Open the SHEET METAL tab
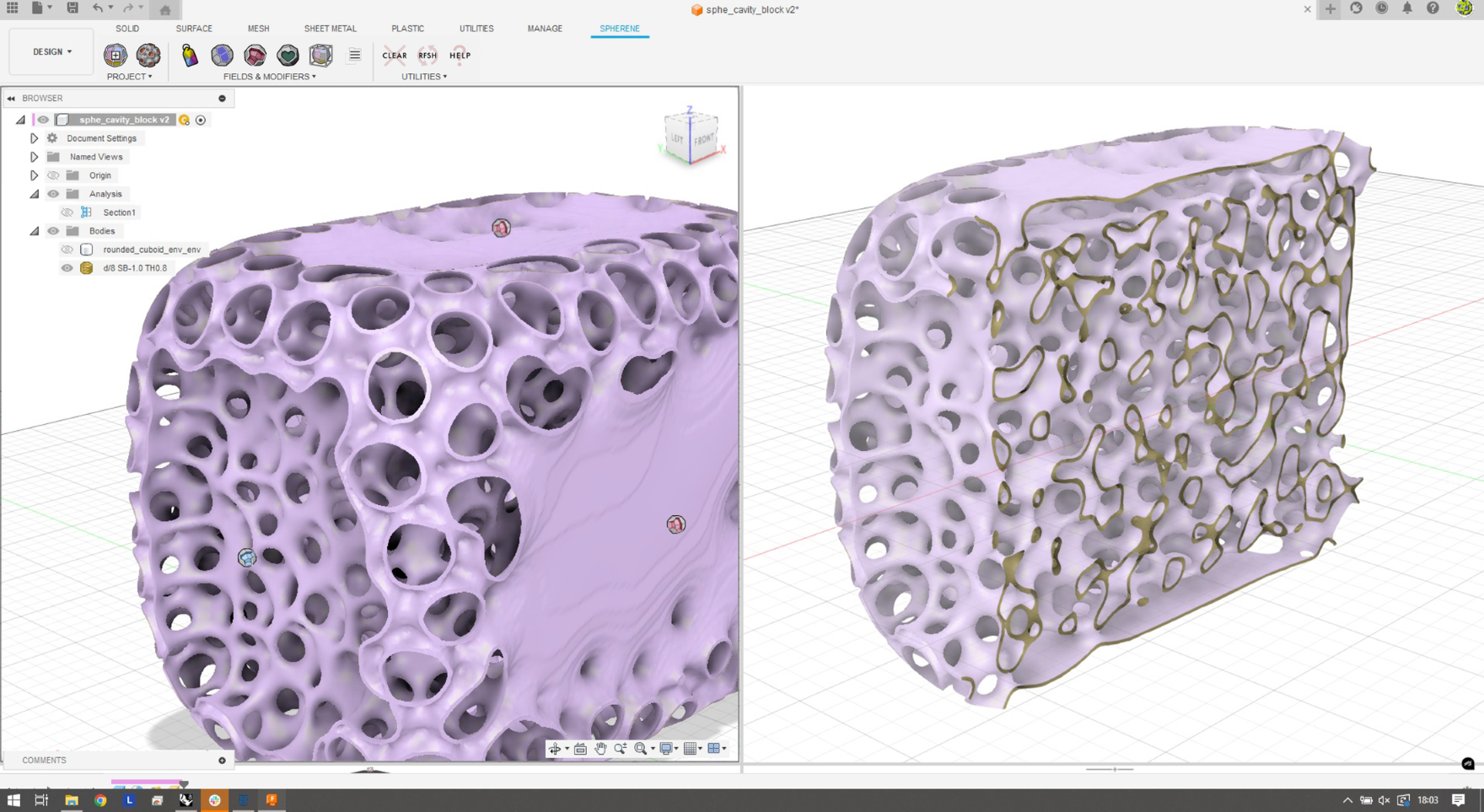 click(330, 29)
